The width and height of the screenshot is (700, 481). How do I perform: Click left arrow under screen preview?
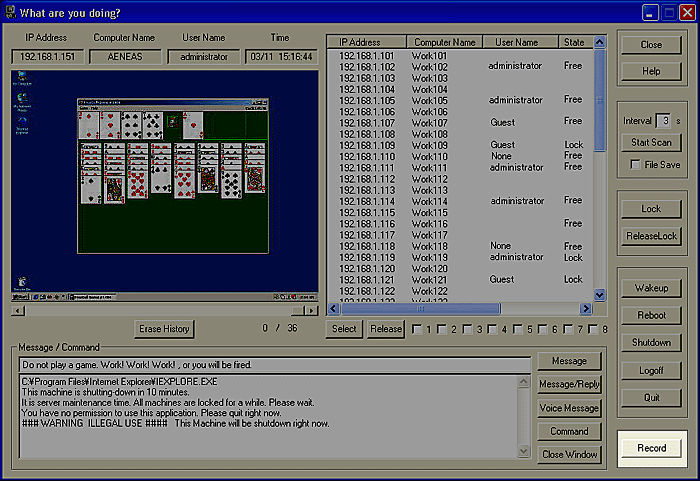point(18,310)
